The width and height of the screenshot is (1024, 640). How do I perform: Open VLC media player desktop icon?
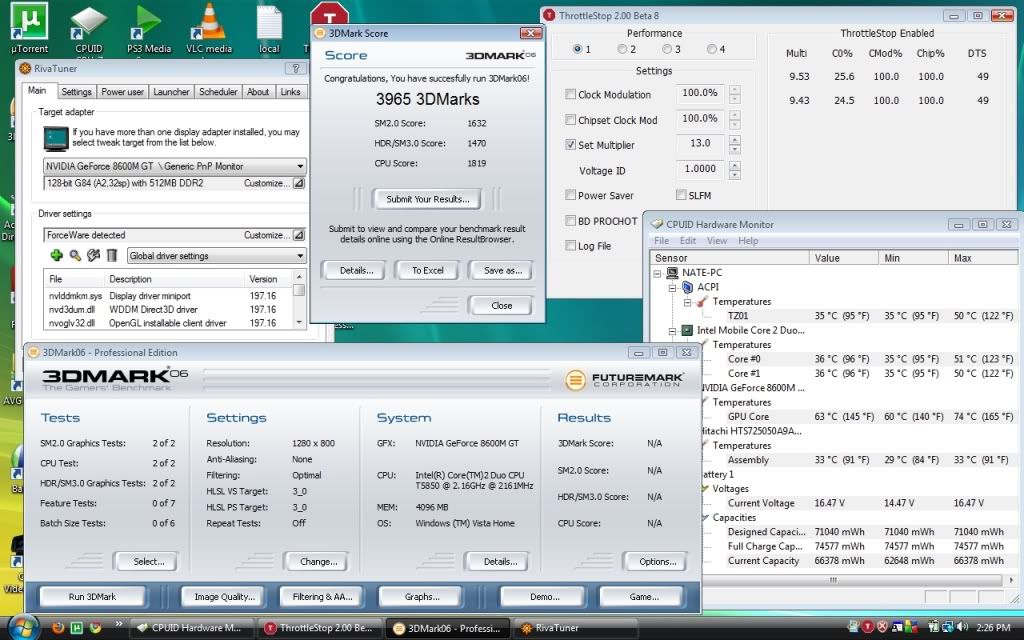[209, 27]
